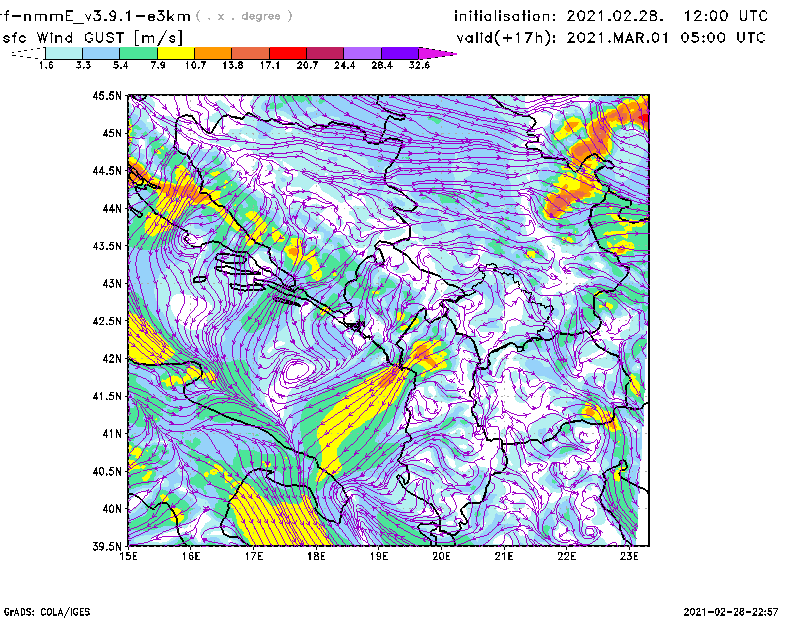
Task: Click the 20E longitude label
Action: [x=441, y=556]
